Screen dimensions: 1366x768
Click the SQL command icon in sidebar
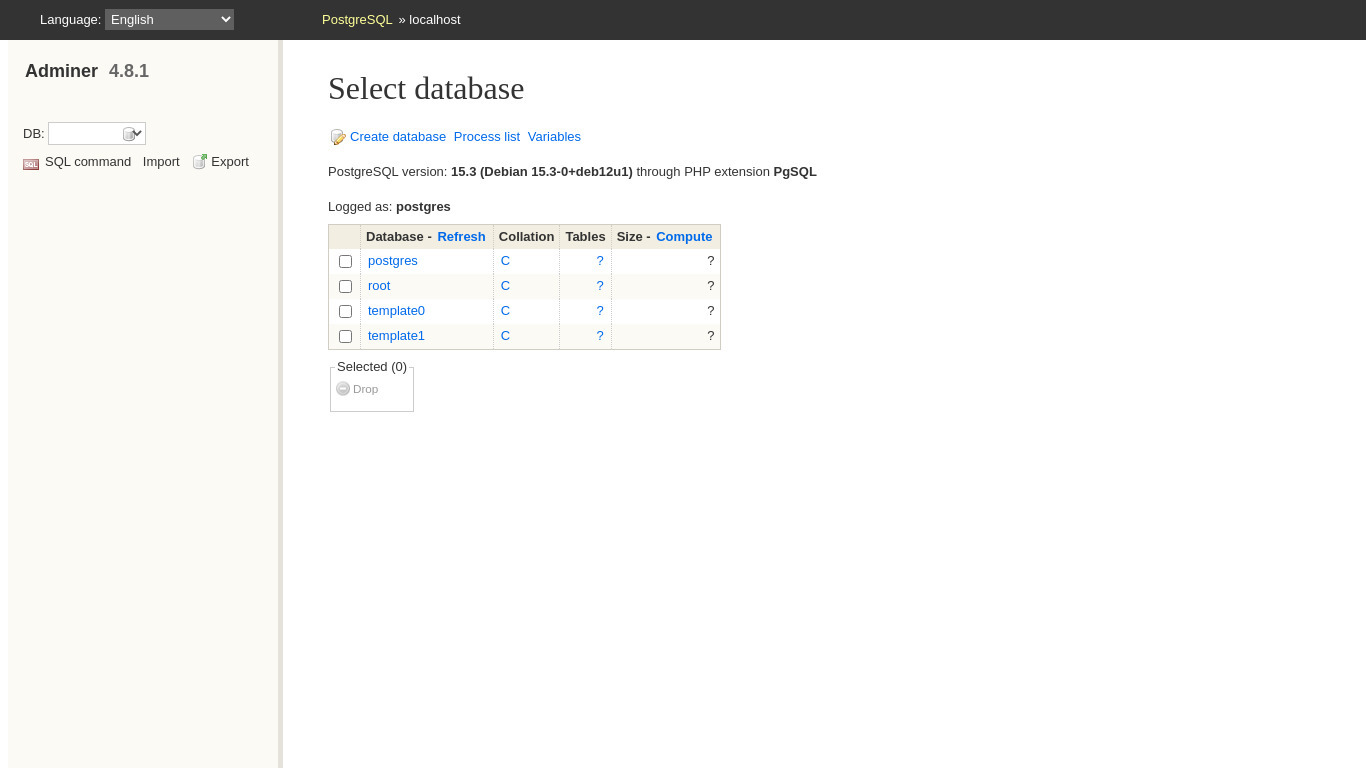(31, 163)
